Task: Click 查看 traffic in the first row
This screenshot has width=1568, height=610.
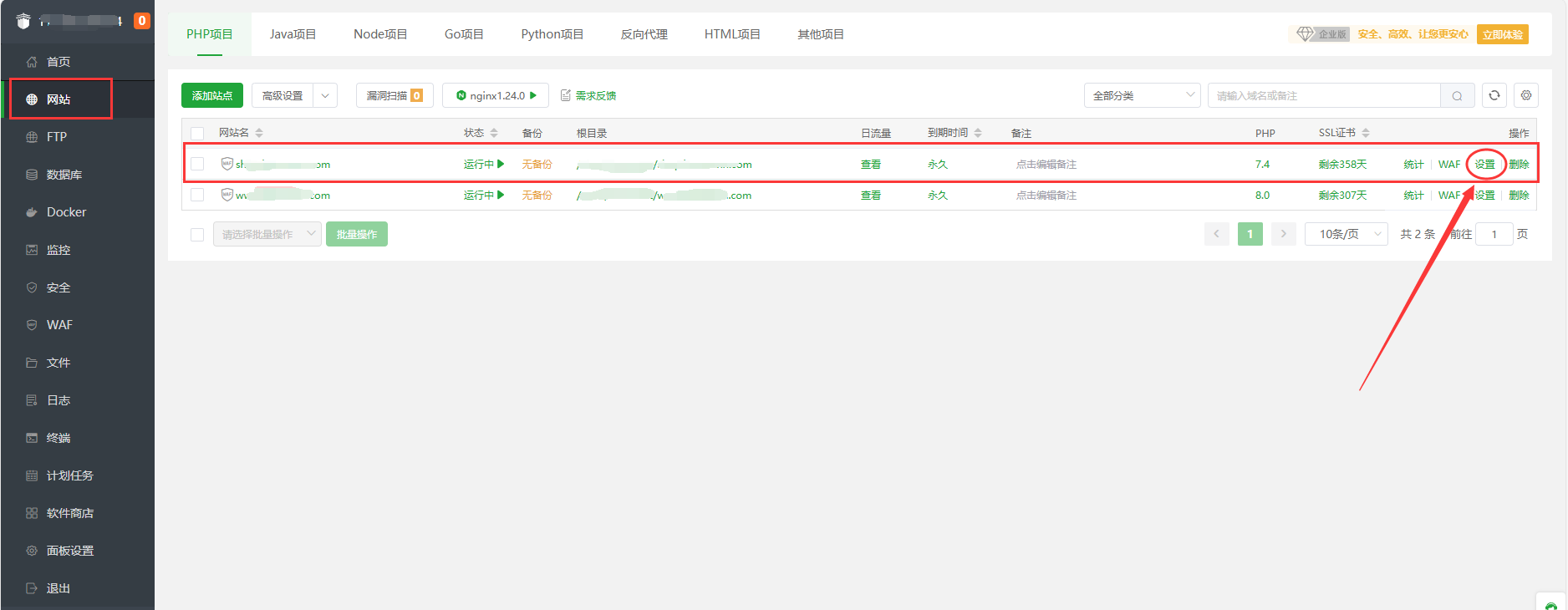Action: [x=871, y=164]
